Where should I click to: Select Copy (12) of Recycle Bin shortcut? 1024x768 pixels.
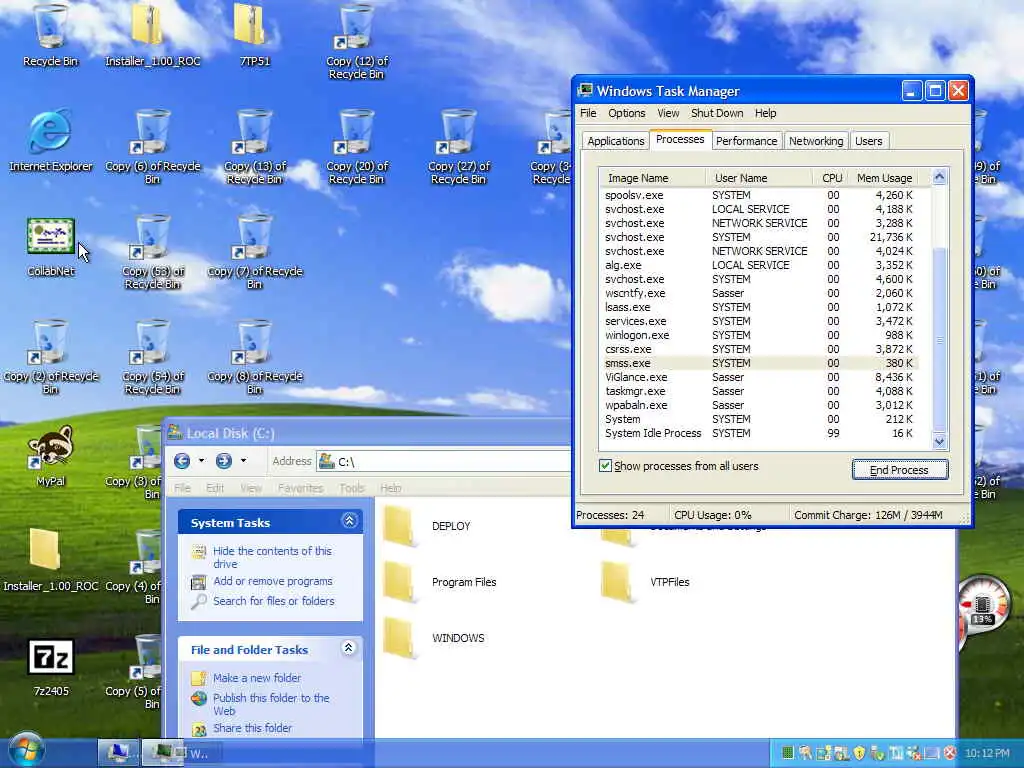356,40
